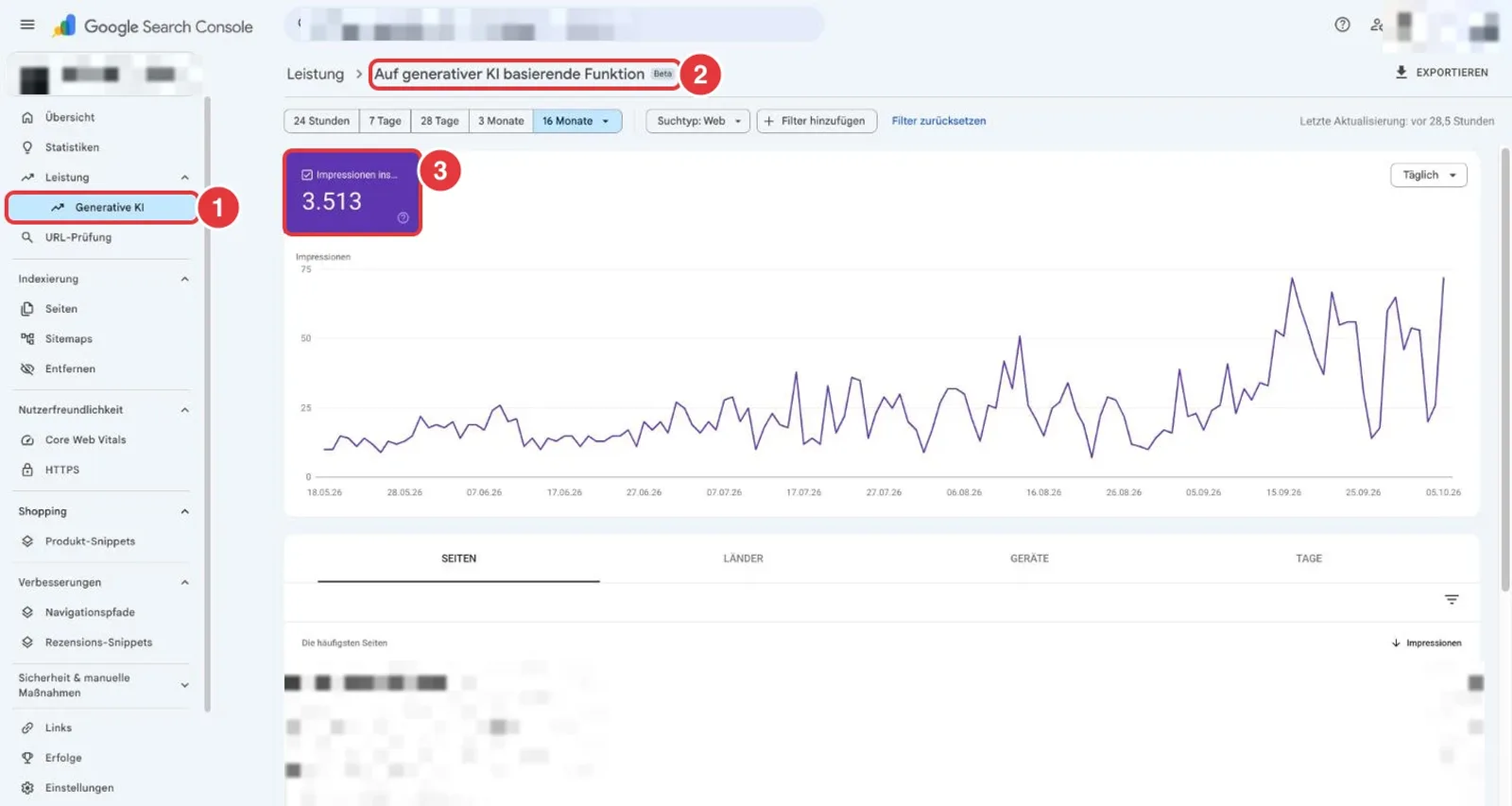Click the HTTPS lock icon
This screenshot has width=1512, height=806.
(27, 470)
